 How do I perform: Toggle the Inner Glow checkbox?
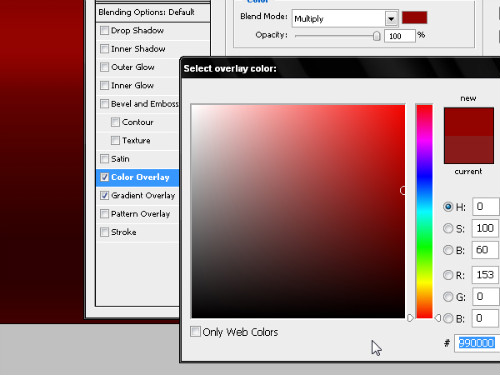tap(104, 85)
